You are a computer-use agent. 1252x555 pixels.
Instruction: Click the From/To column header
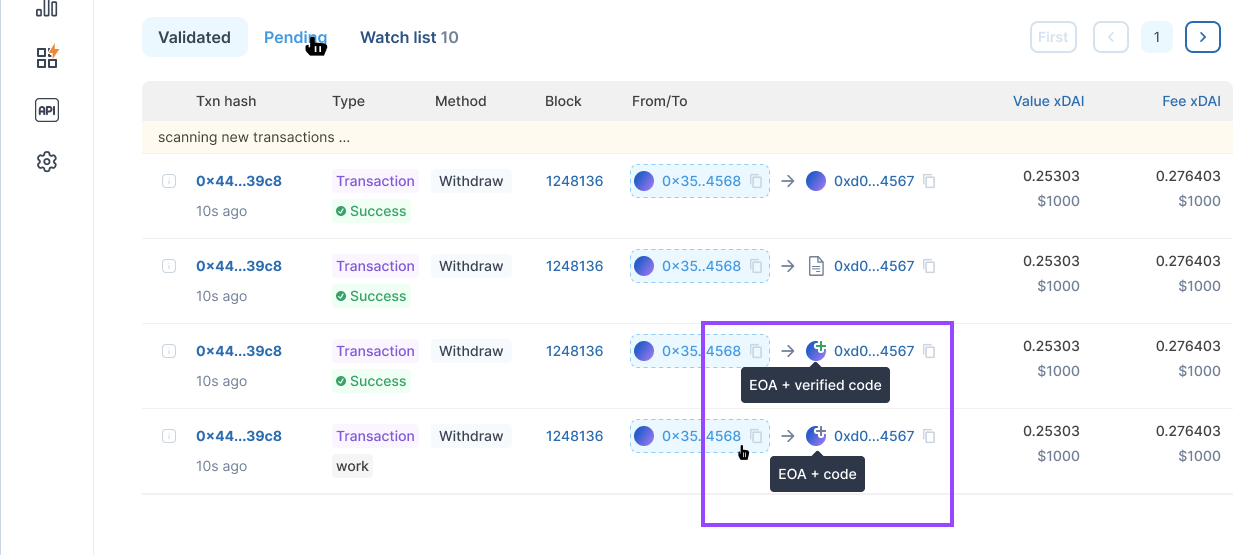point(659,101)
